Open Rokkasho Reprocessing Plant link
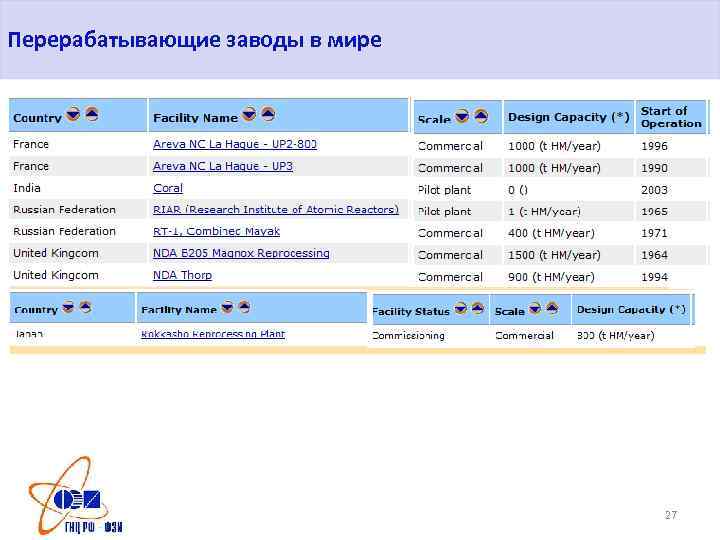 pyautogui.click(x=213, y=334)
